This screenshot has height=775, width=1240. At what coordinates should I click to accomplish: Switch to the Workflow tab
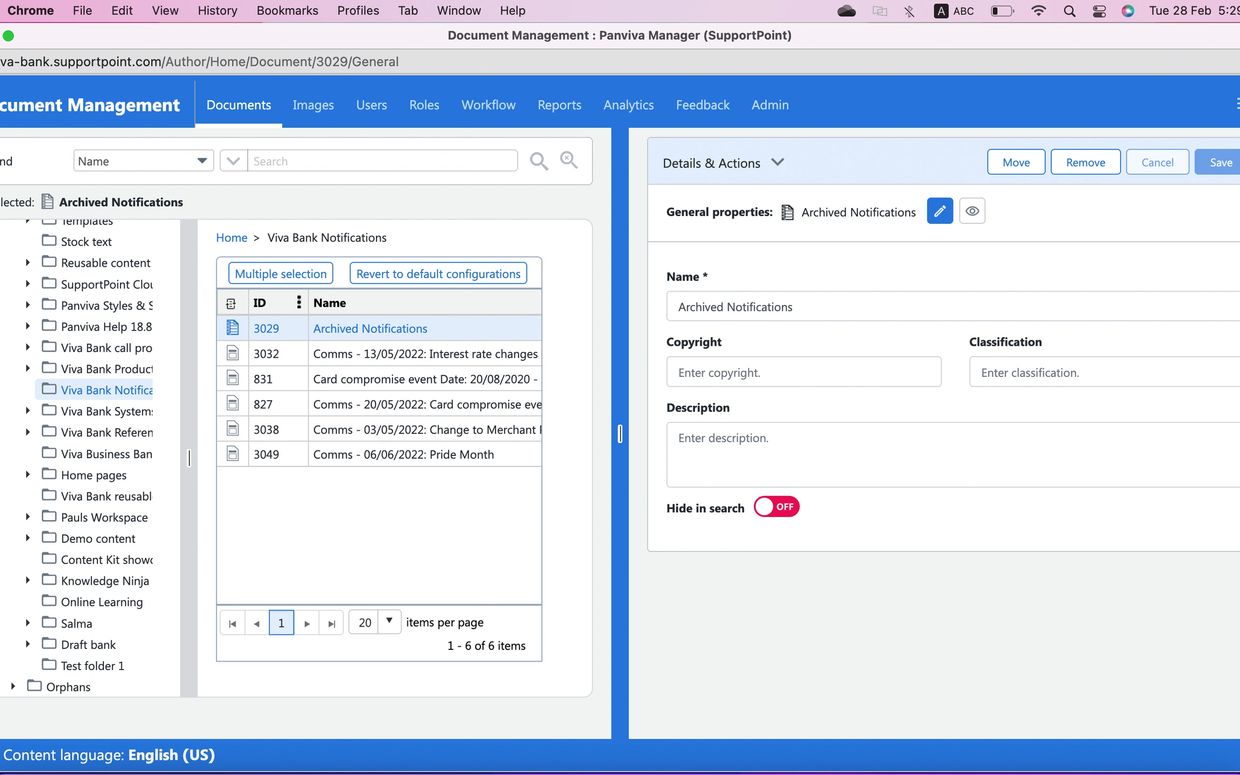(488, 105)
